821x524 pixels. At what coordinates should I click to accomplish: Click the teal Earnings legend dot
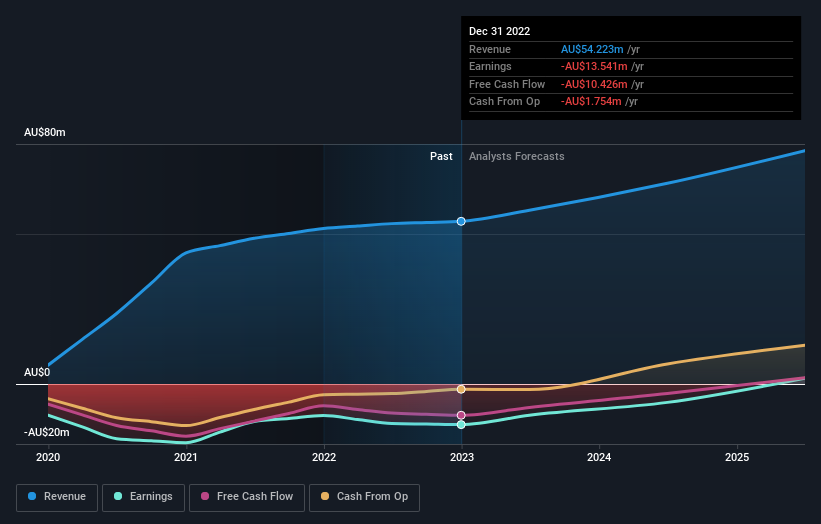(x=118, y=496)
